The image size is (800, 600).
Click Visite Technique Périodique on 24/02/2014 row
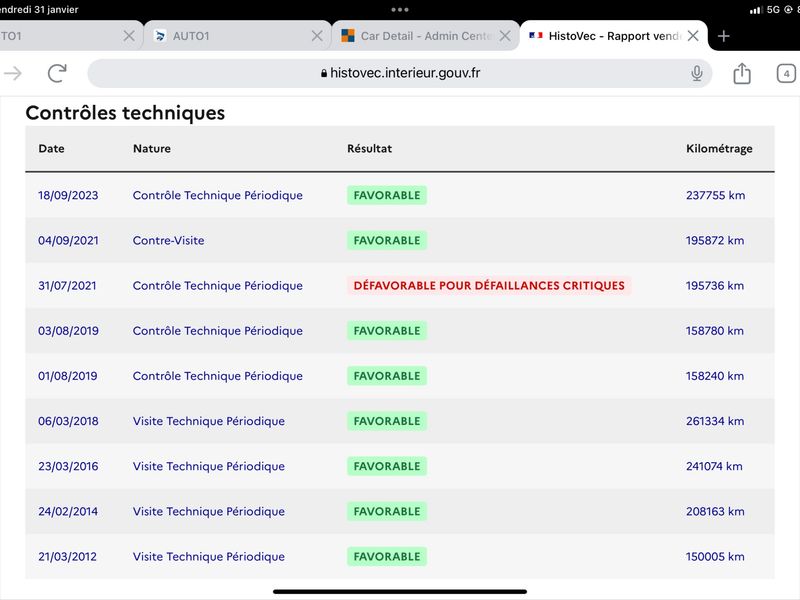209,511
